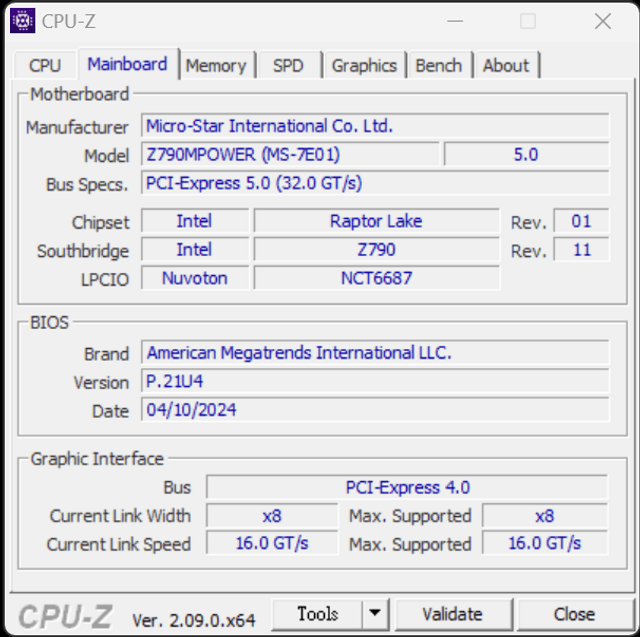640x637 pixels.
Task: Select BIOS brand American Megatrends International LLC.
Action: coord(375,353)
